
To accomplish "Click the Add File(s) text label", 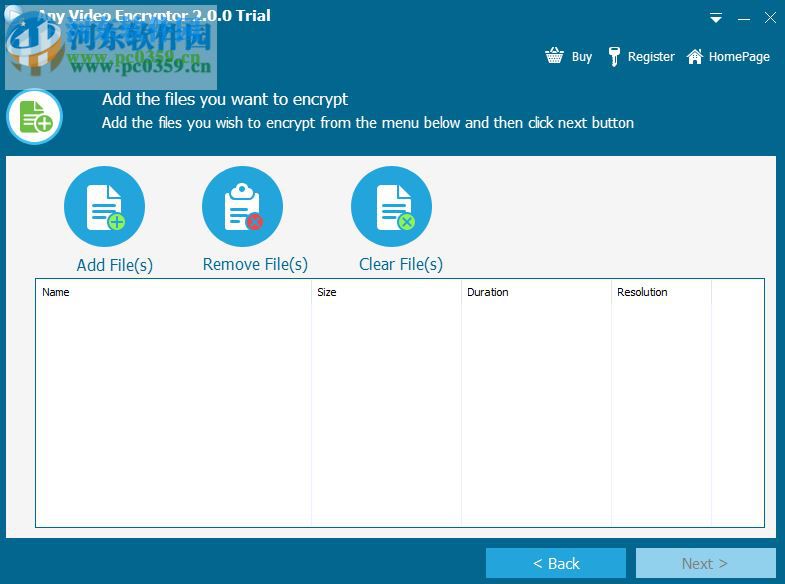I will tap(115, 265).
